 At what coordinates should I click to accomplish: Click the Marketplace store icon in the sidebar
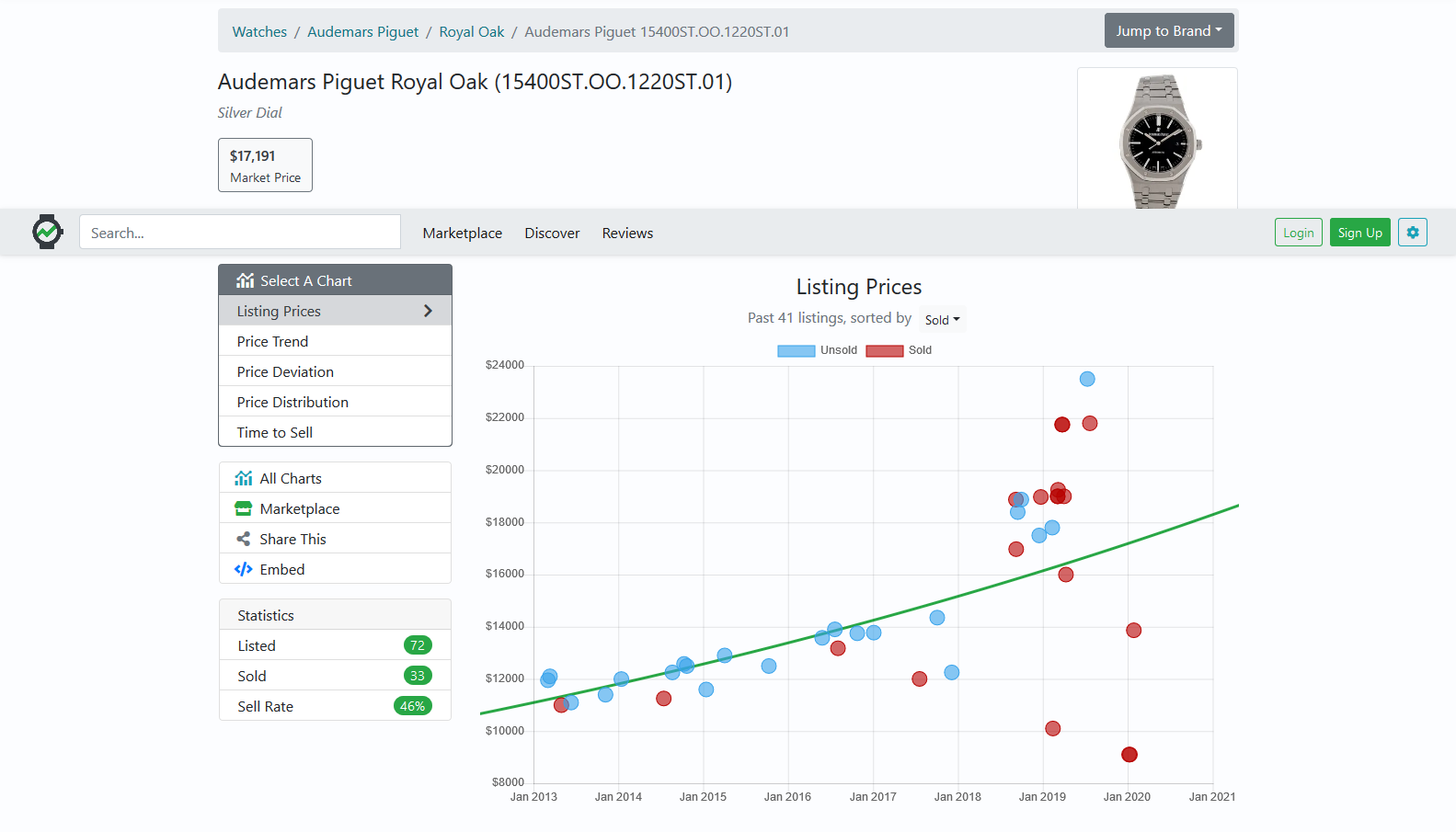pos(244,508)
